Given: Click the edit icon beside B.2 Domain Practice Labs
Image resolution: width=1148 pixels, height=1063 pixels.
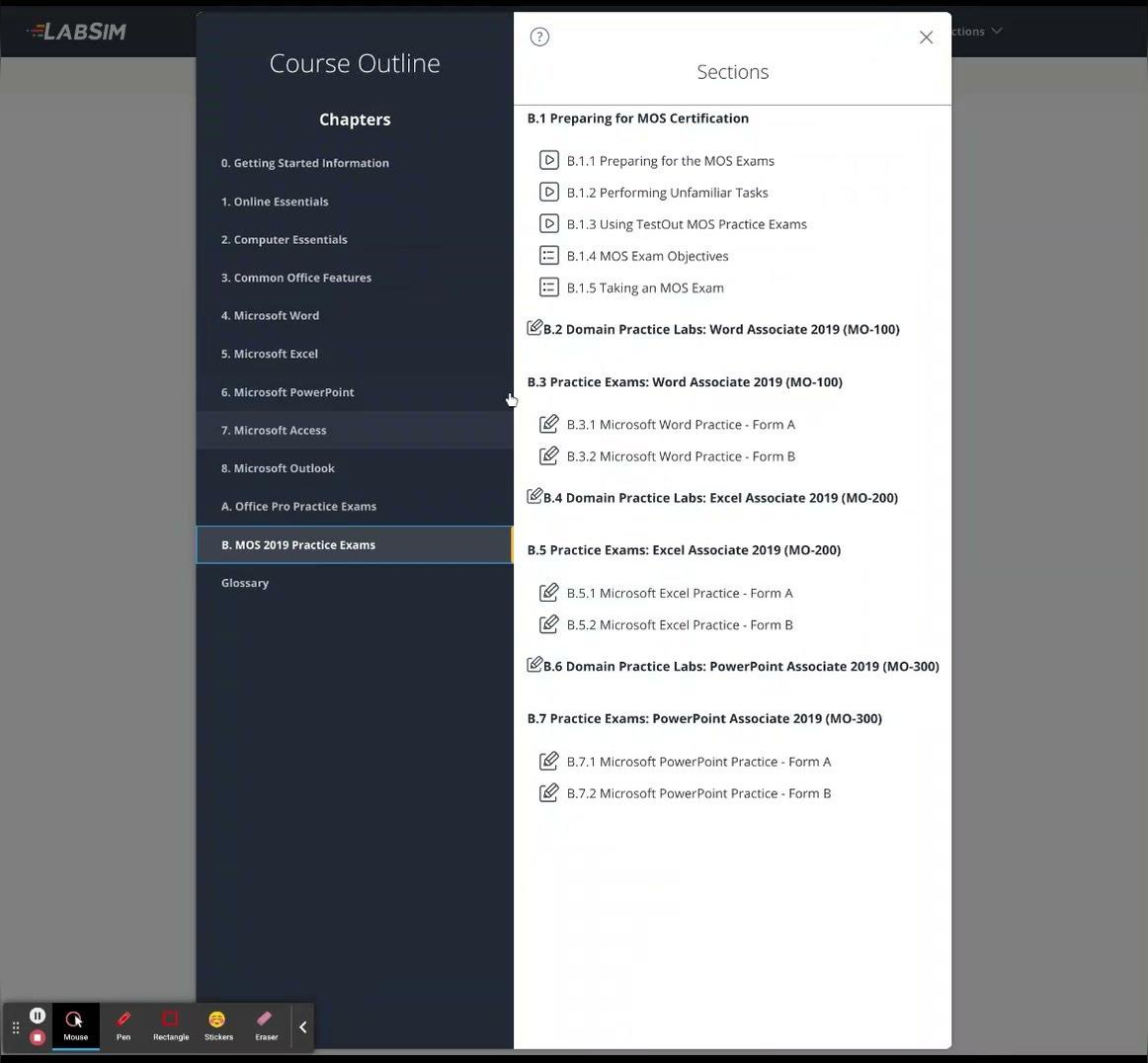Looking at the screenshot, I should (x=534, y=327).
